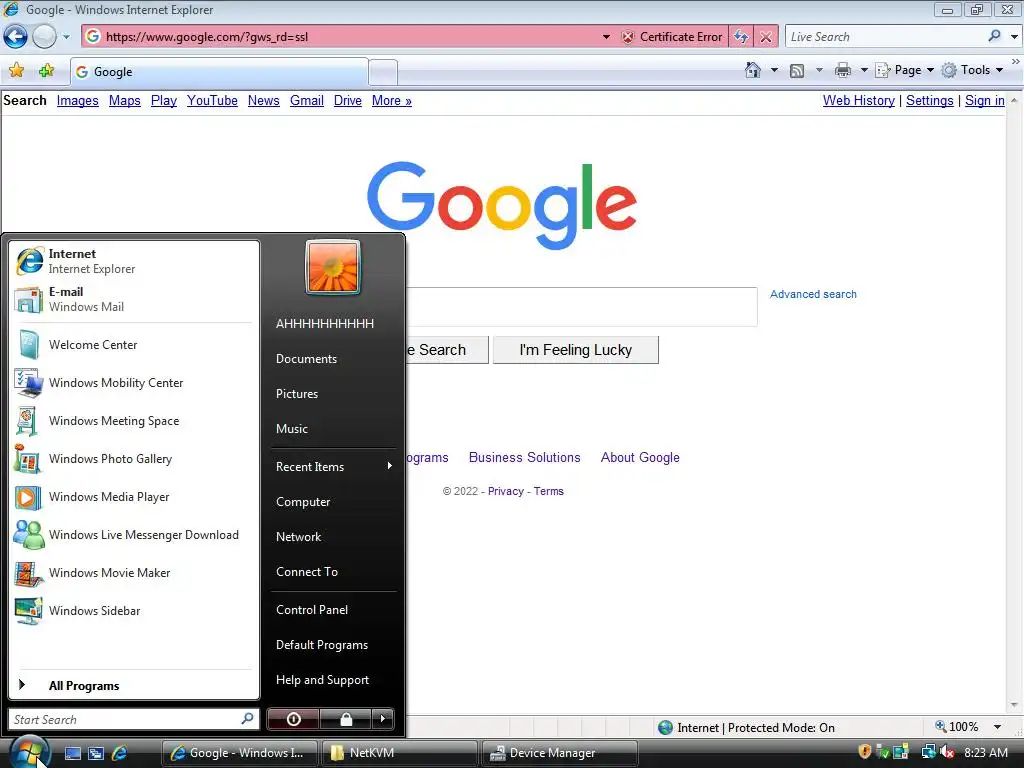This screenshot has width=1024, height=768.
Task: Switch to Device Manager taskbar window
Action: point(559,753)
